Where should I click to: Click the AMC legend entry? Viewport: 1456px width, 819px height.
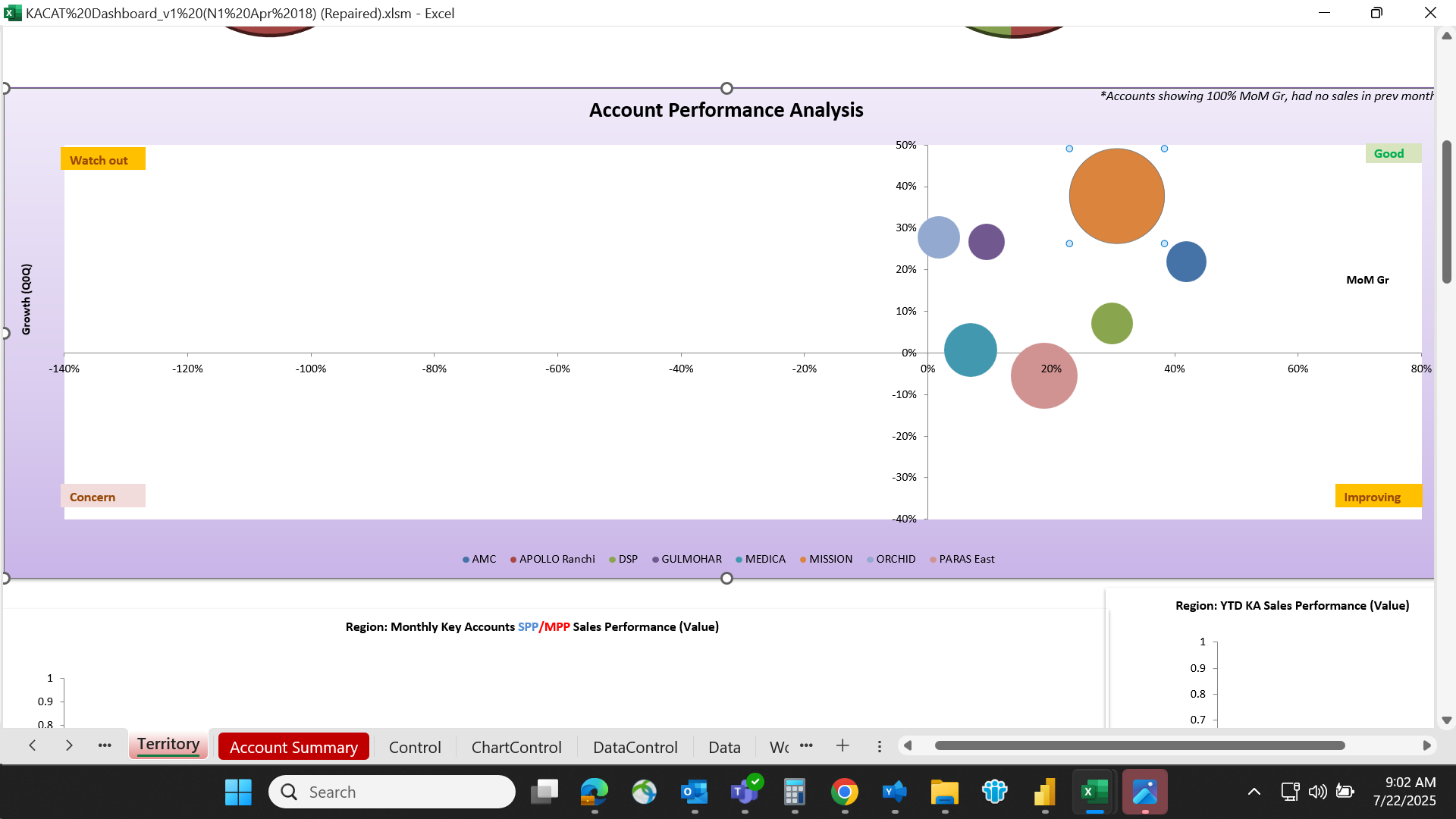pos(479,560)
